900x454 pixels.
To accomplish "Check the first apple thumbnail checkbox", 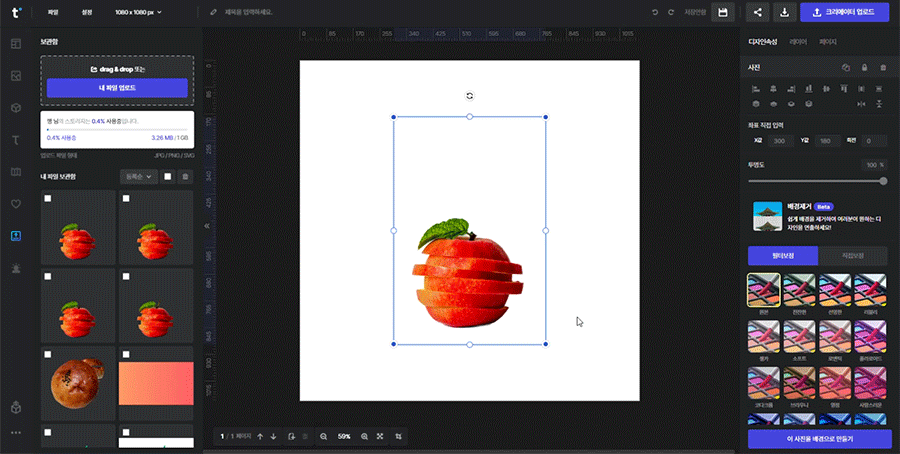I will coord(48,199).
